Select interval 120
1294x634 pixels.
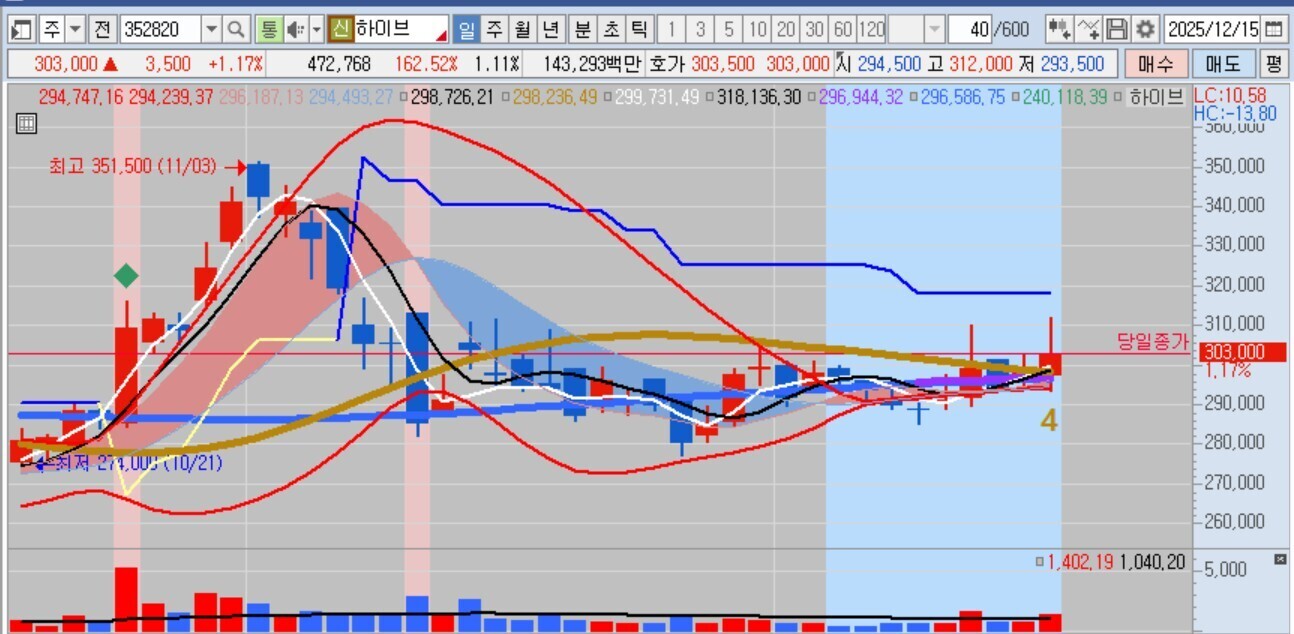[x=872, y=29]
